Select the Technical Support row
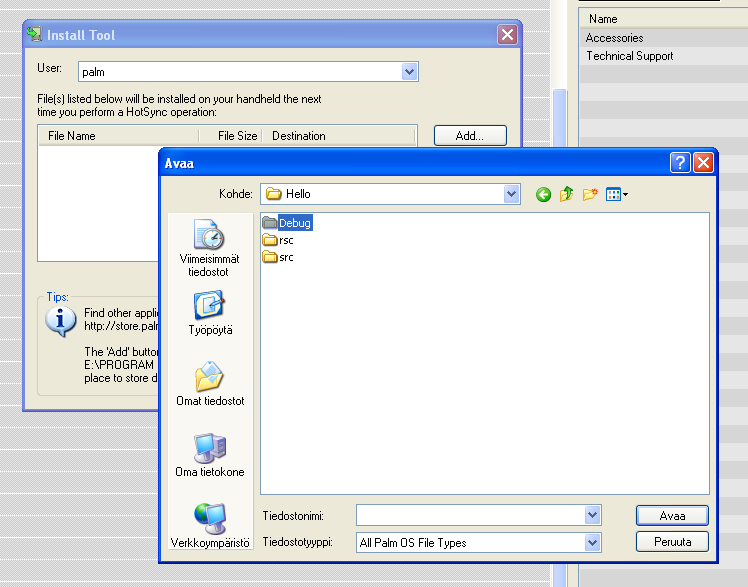748x587 pixels. 663,56
